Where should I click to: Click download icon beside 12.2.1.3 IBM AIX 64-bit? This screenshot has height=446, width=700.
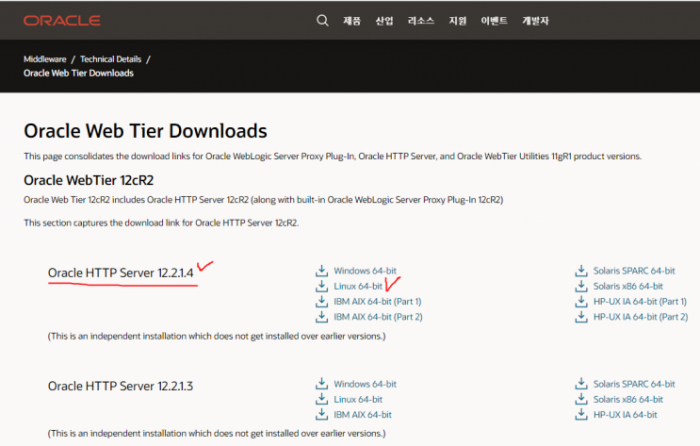click(321, 414)
